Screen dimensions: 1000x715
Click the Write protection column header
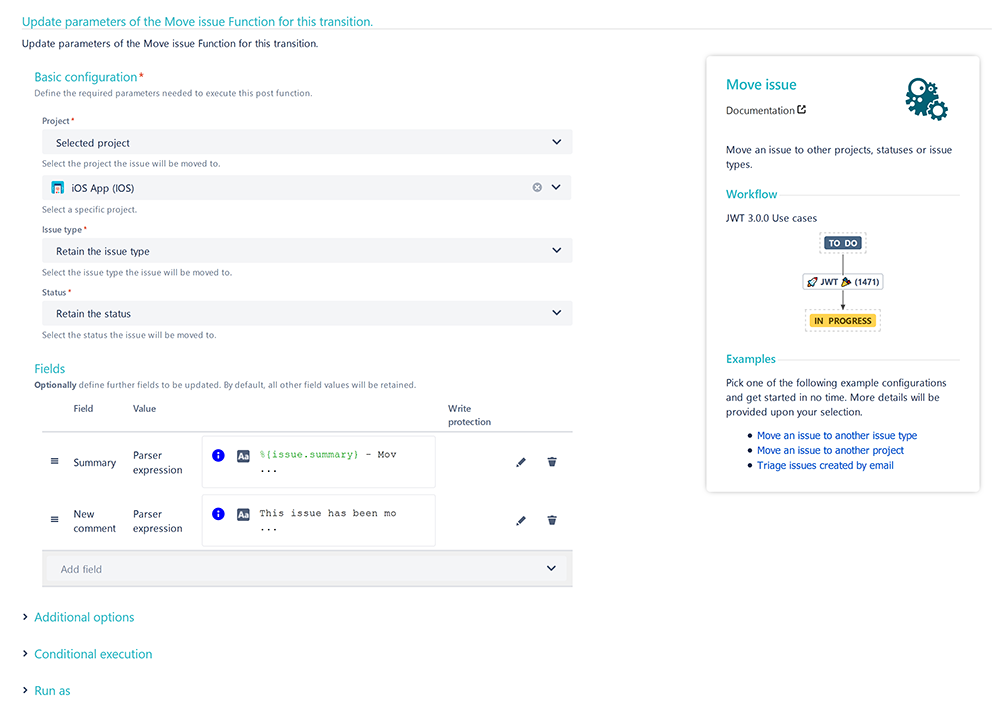coord(469,415)
